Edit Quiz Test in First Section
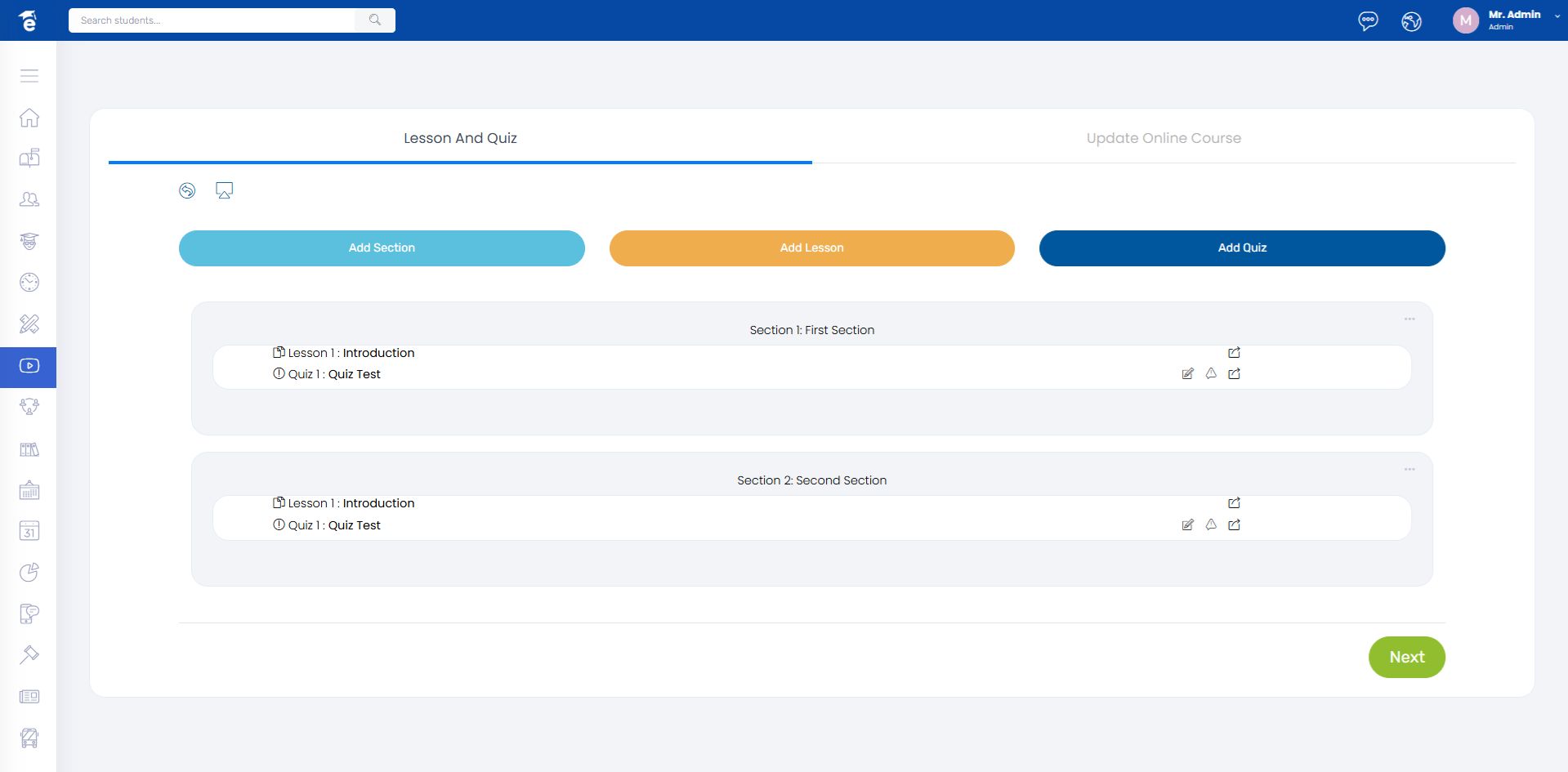Screen dimensions: 1568x772 click(1187, 374)
